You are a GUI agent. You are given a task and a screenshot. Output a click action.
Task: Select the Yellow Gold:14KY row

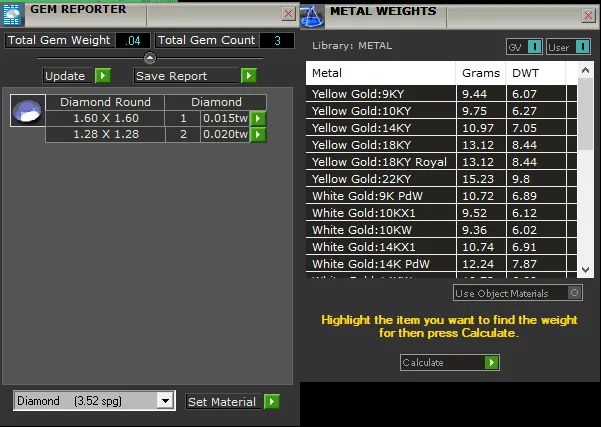pyautogui.click(x=441, y=128)
